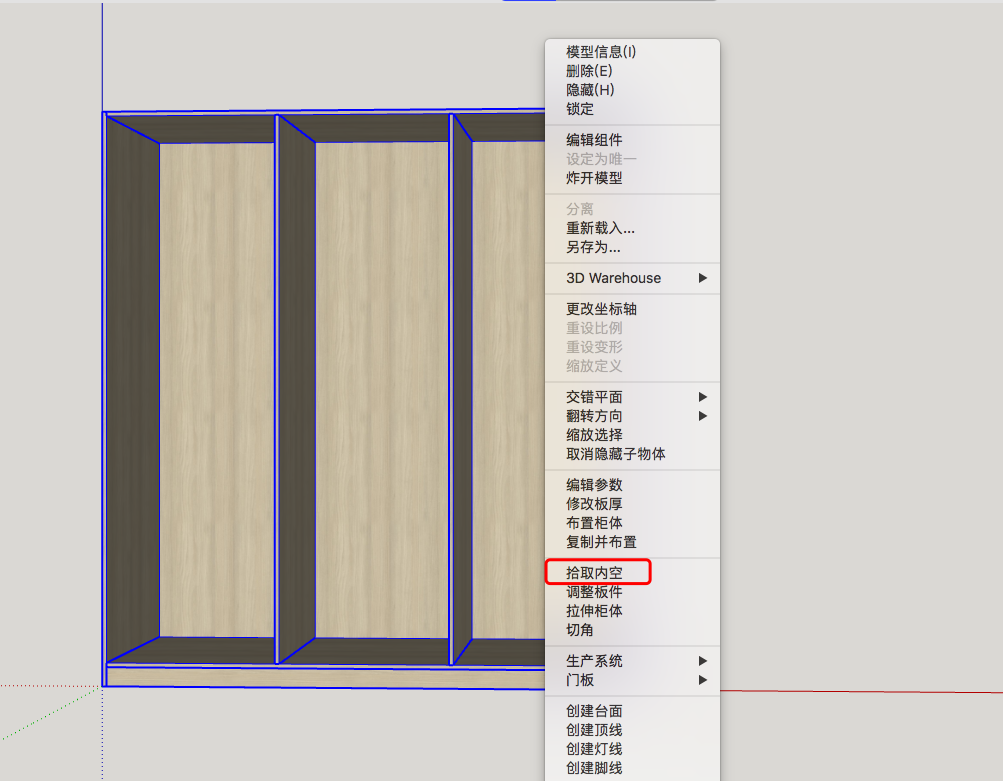The image size is (1003, 781).
Task: Explode the model with 炸开模型
Action: (594, 178)
